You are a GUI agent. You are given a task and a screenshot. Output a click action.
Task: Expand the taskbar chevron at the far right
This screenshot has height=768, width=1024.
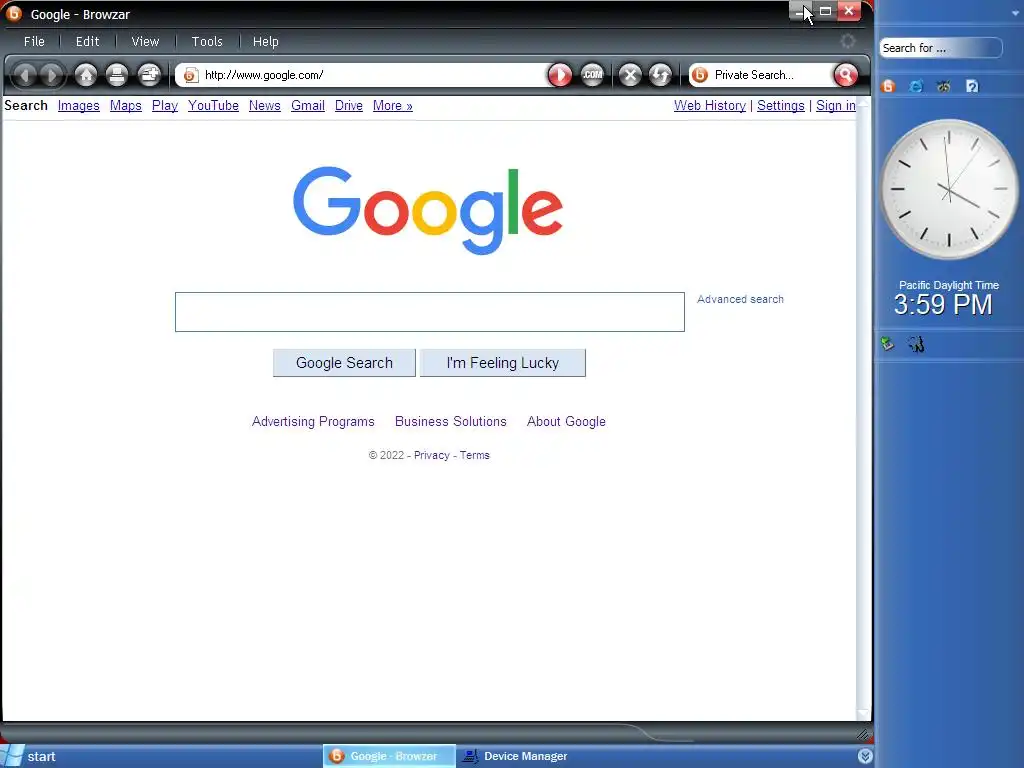(x=865, y=756)
